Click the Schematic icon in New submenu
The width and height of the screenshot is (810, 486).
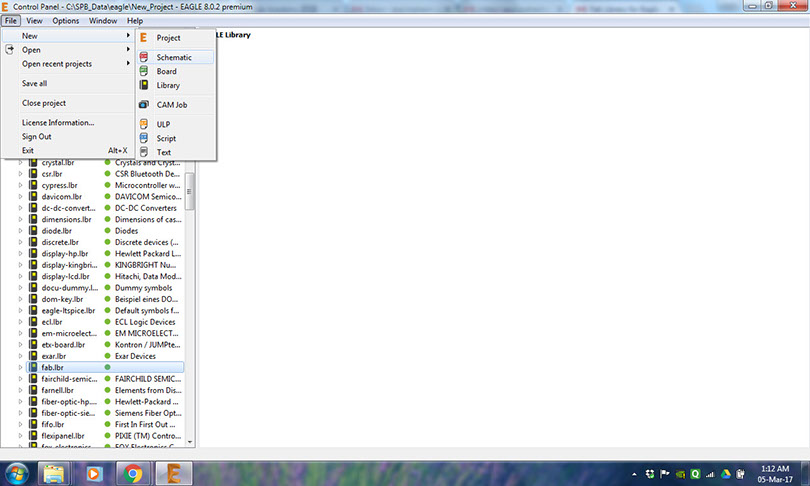(144, 57)
